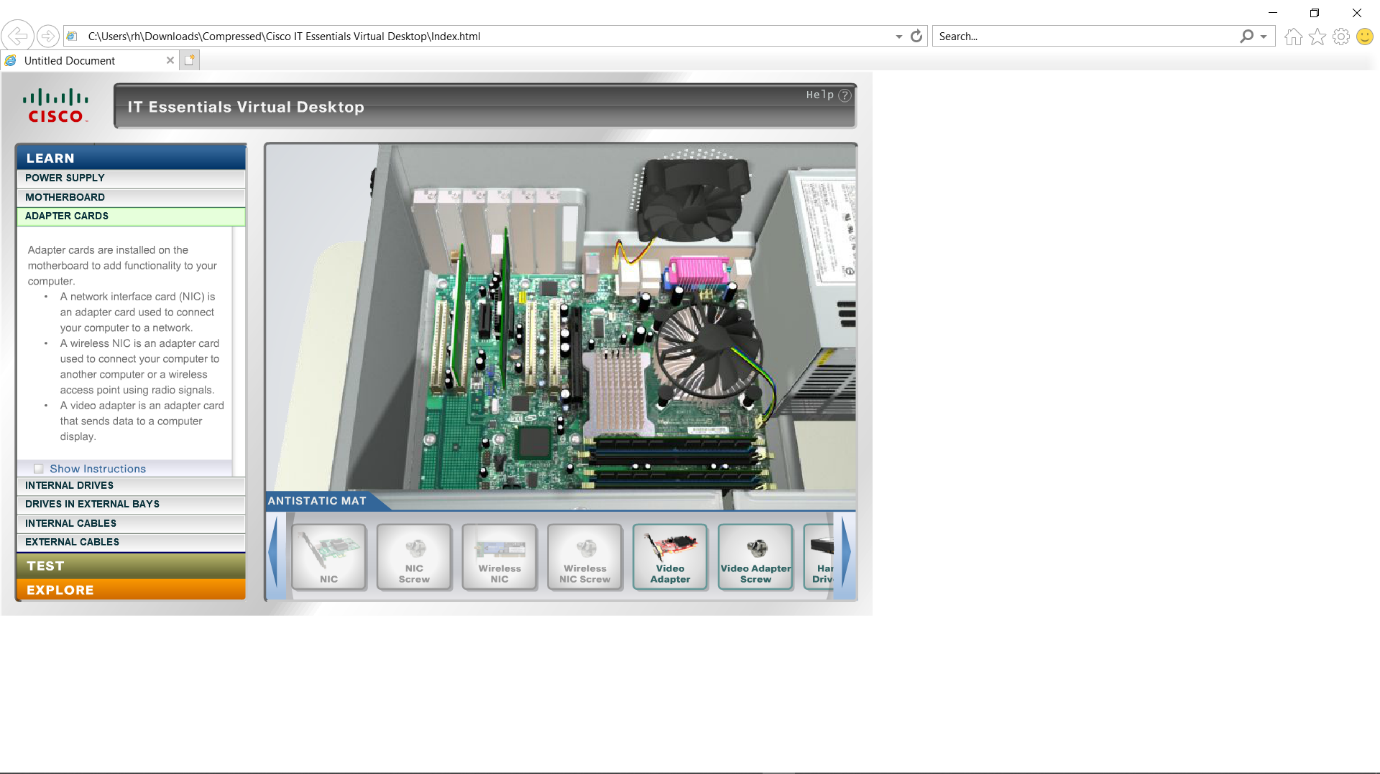Click the 'A network interface card (NIC) is' bullet
Image resolution: width=1380 pixels, height=774 pixels.
click(137, 297)
